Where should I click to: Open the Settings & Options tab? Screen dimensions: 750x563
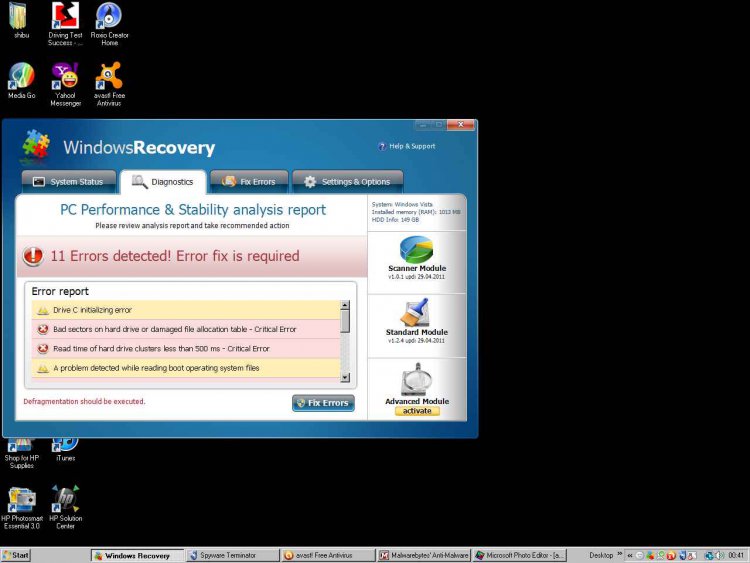348,182
